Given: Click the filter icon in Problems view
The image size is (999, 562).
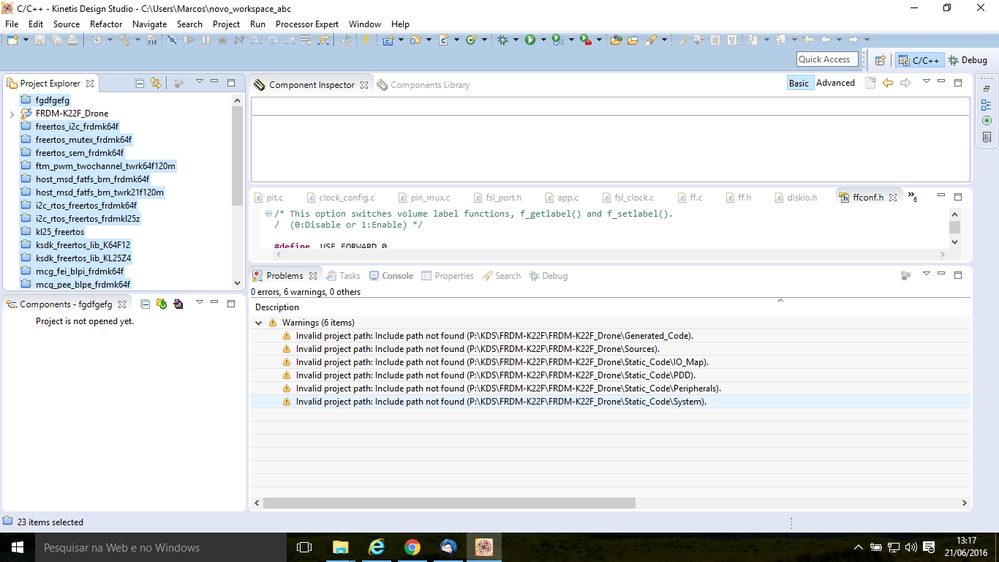Looking at the screenshot, I should point(905,275).
